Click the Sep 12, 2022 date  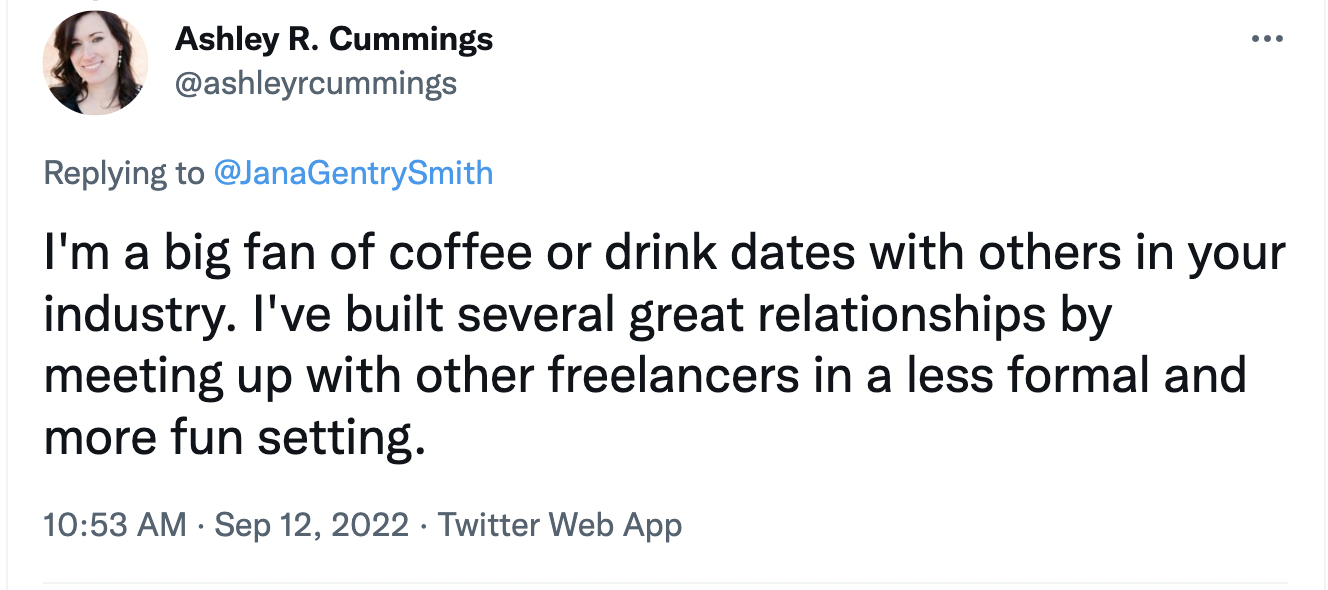click(x=312, y=525)
